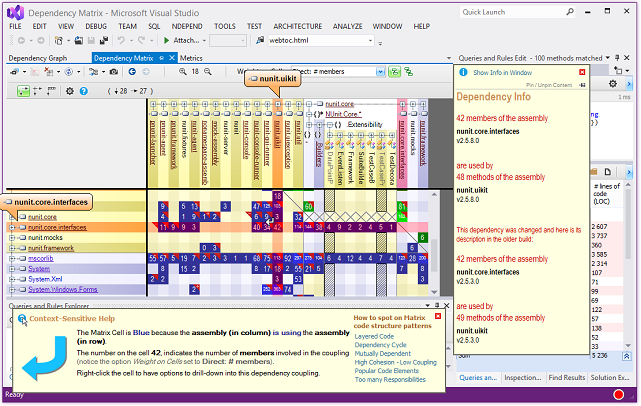
Task: Click the green tree icon in matrix toolbar
Action: pos(408,72)
